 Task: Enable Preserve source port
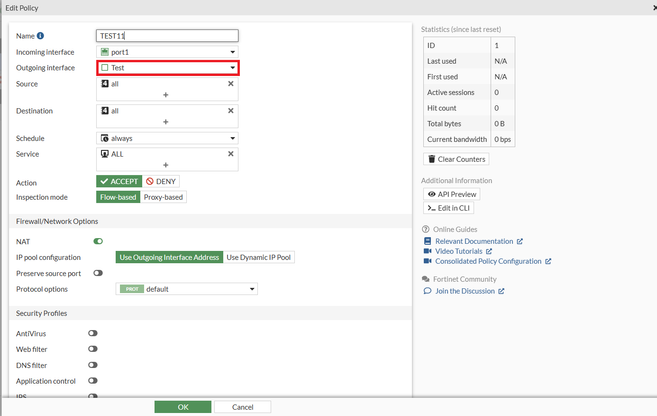click(98, 273)
